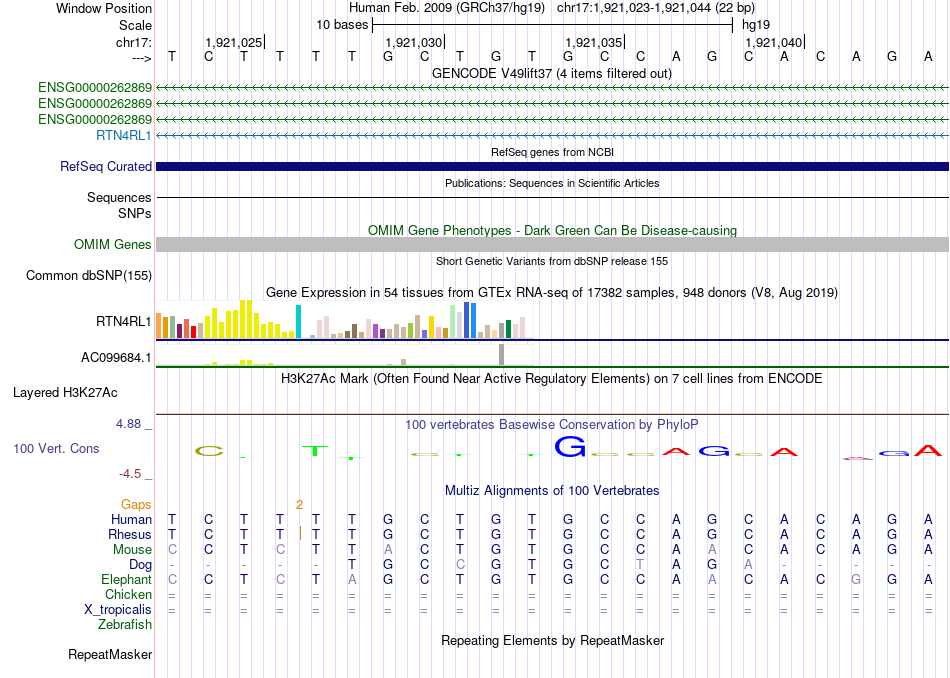This screenshot has width=950, height=678.
Task: Click coordinate label 1,921,040
Action: point(774,42)
